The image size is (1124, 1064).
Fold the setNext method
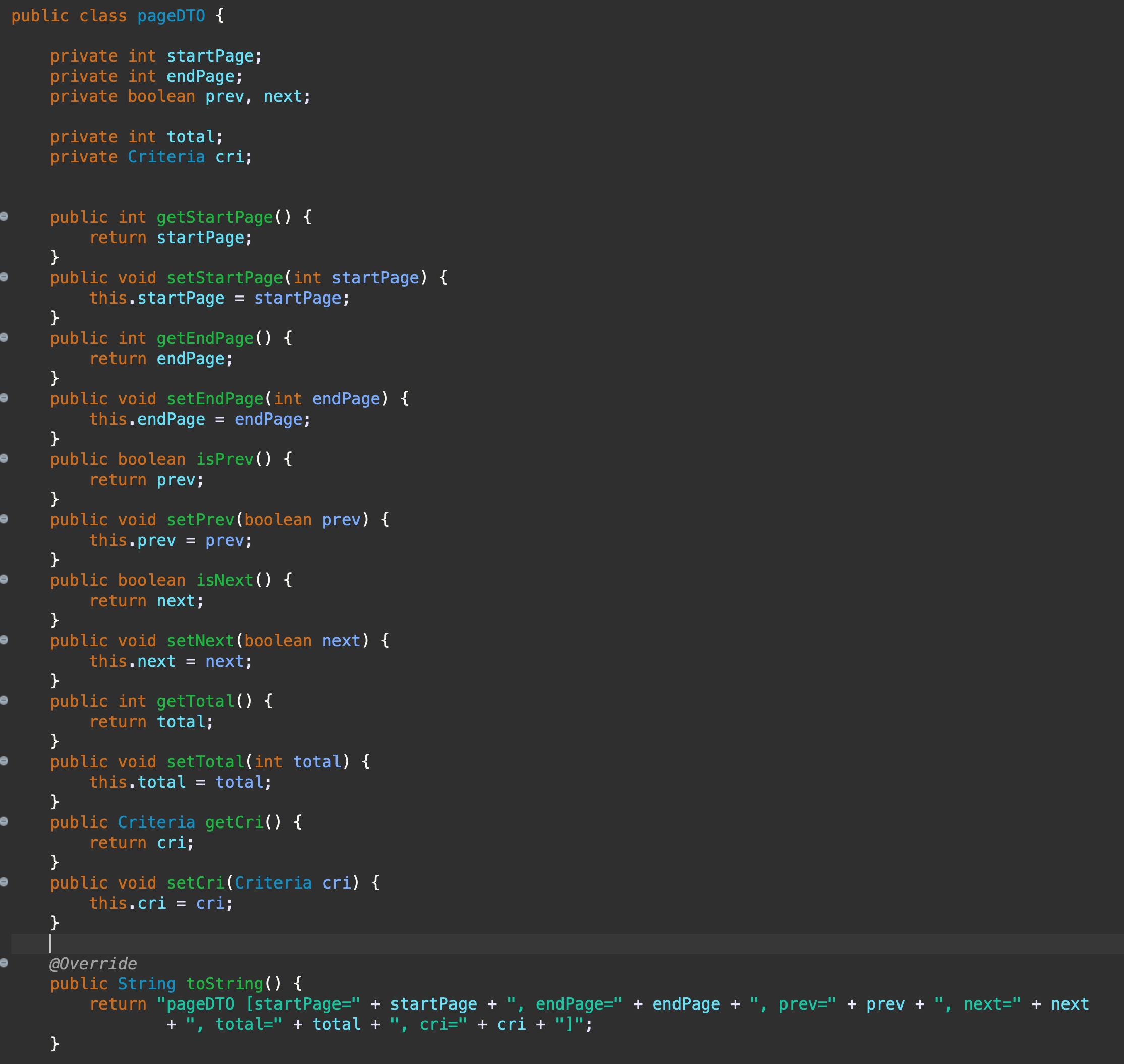tap(4, 640)
